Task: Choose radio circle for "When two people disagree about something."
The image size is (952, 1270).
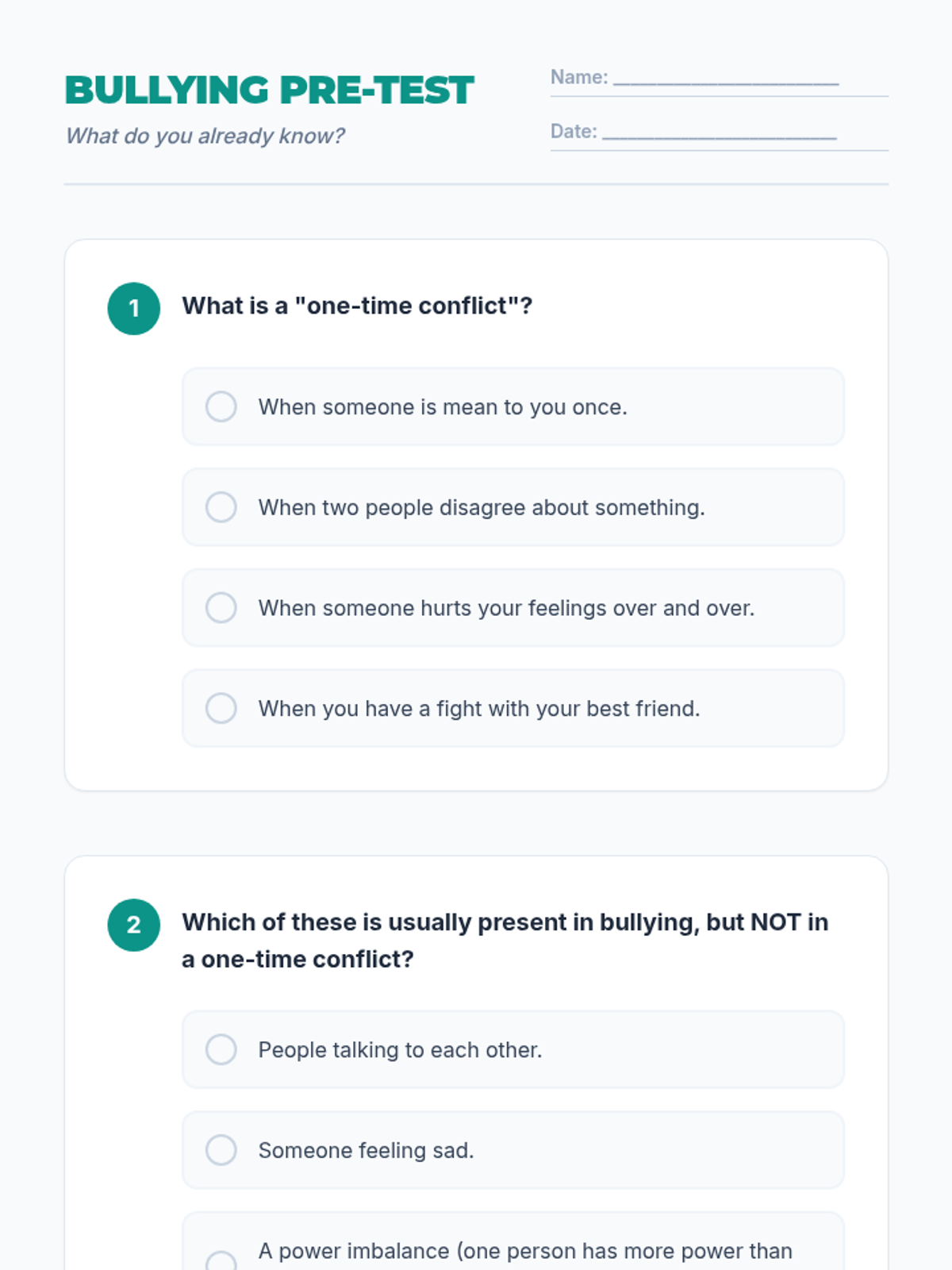Action: (221, 507)
